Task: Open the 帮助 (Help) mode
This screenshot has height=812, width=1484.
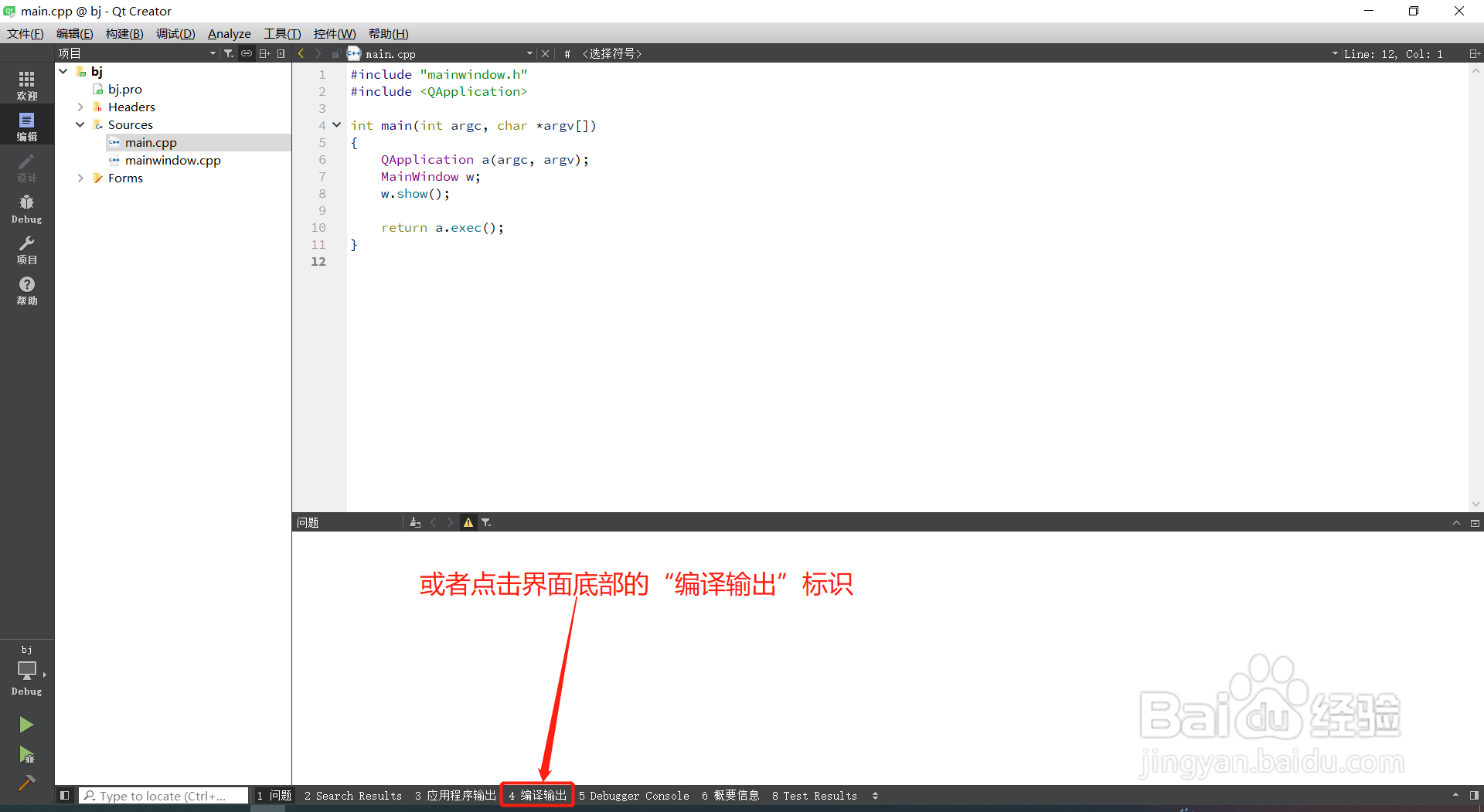Action: 27,290
